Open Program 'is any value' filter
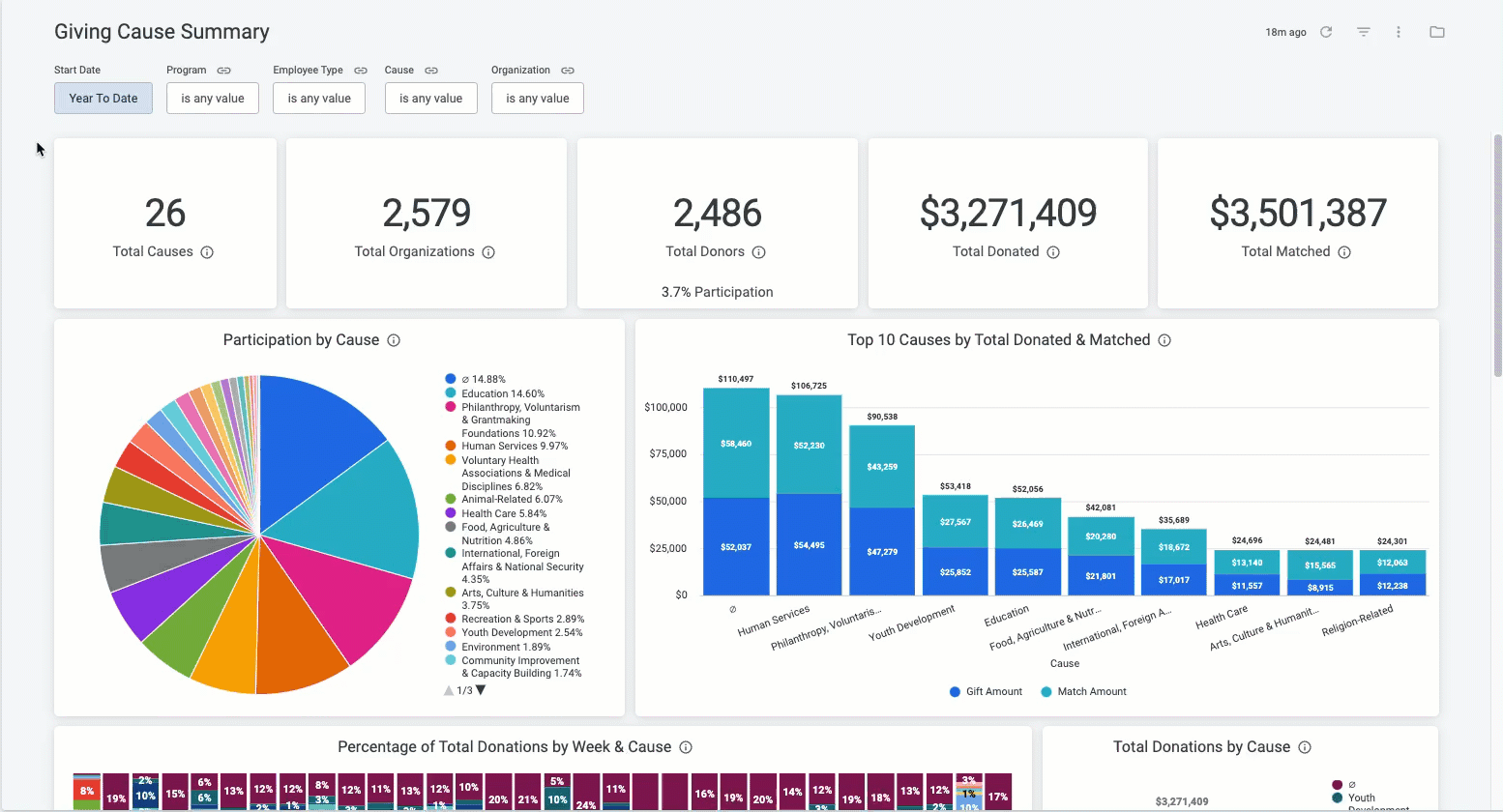This screenshot has width=1503, height=812. point(213,99)
